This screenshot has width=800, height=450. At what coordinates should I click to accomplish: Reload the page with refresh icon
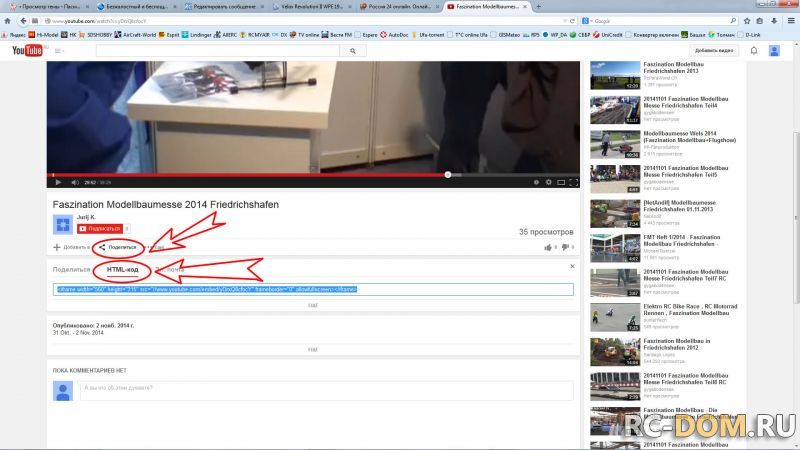(x=572, y=21)
